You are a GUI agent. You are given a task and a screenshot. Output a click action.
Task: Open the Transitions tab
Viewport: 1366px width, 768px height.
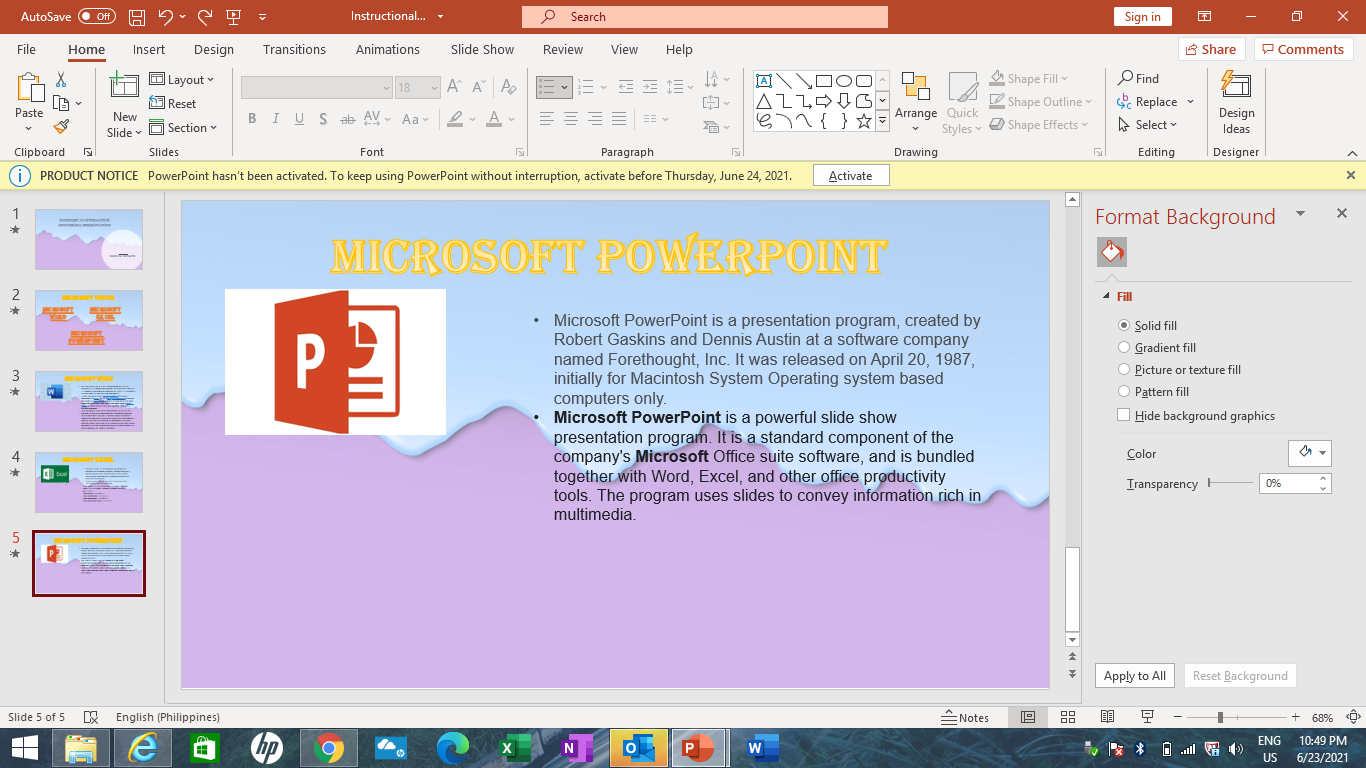coord(294,49)
